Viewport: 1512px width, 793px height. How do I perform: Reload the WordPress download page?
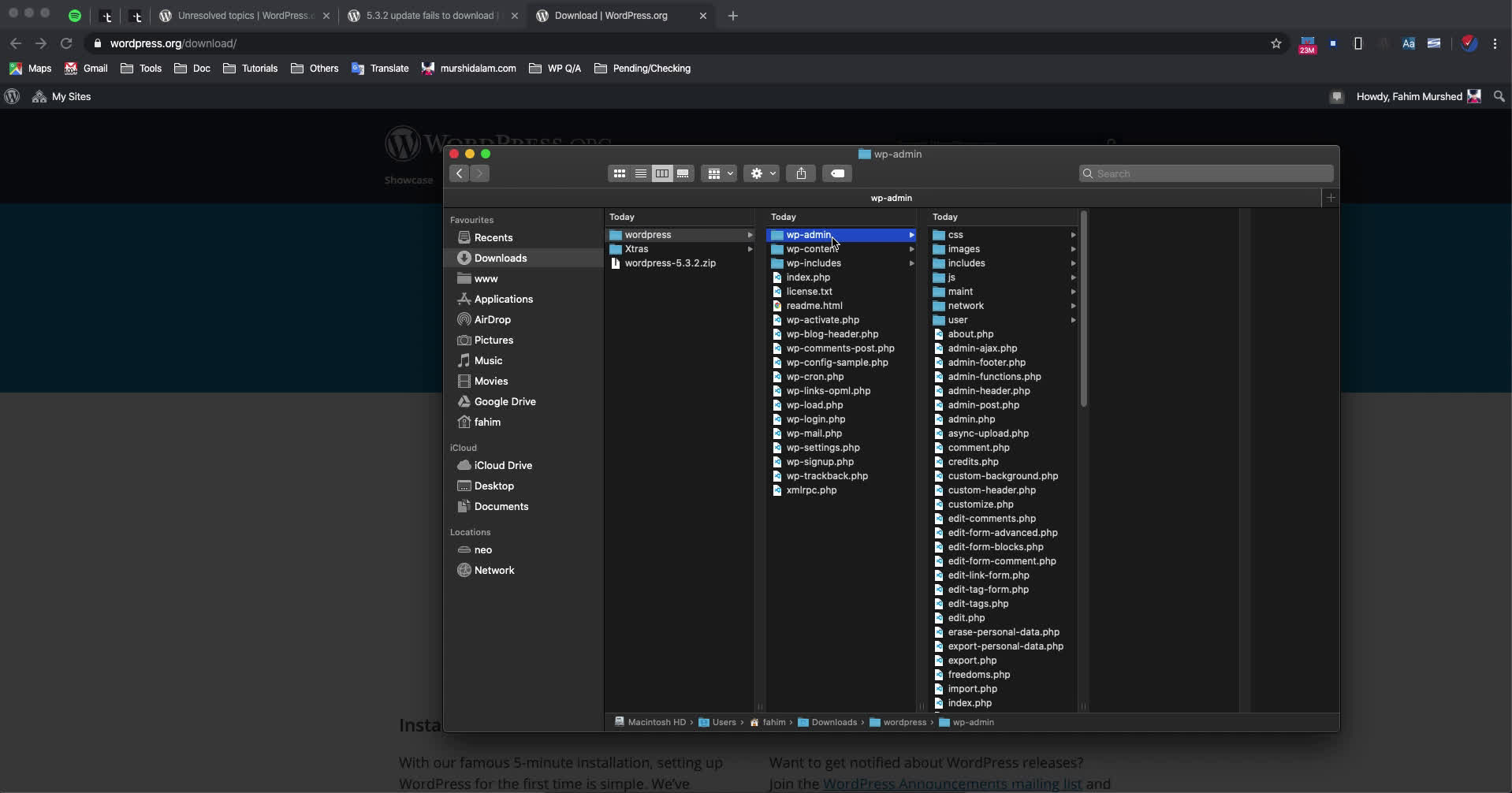[67, 43]
